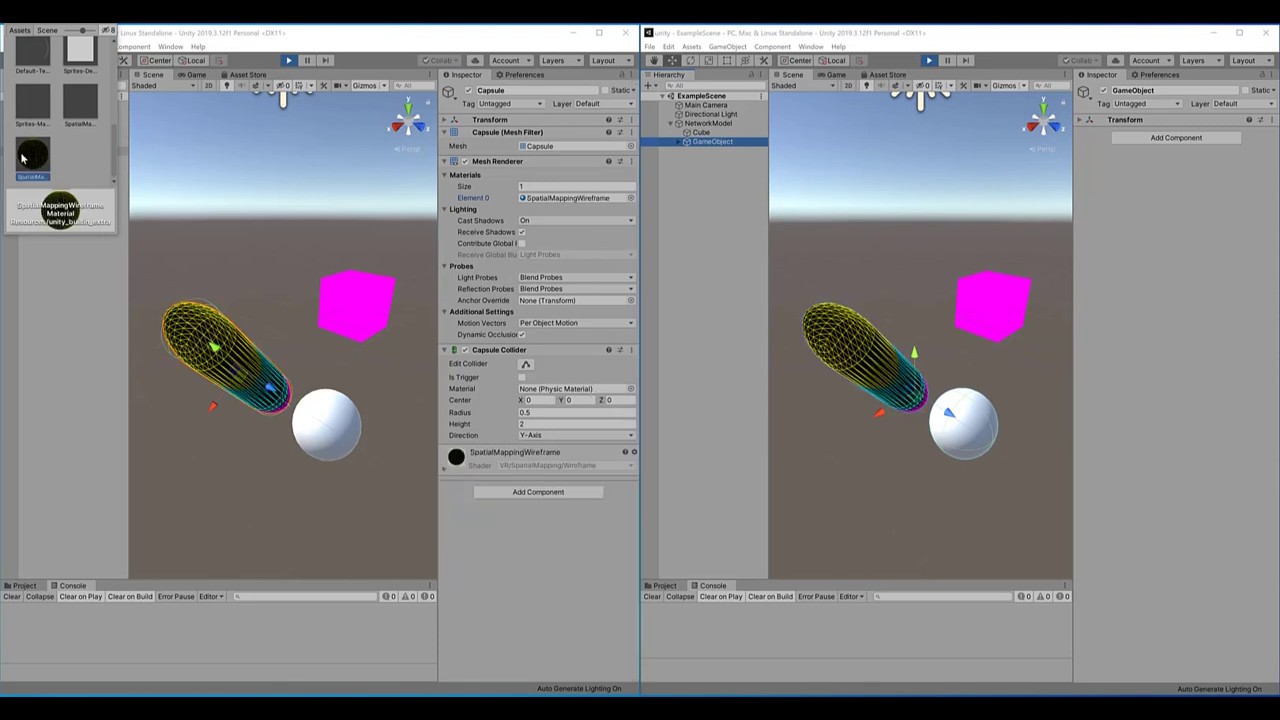Click the Assets thumbnail size slider

(x=82, y=30)
